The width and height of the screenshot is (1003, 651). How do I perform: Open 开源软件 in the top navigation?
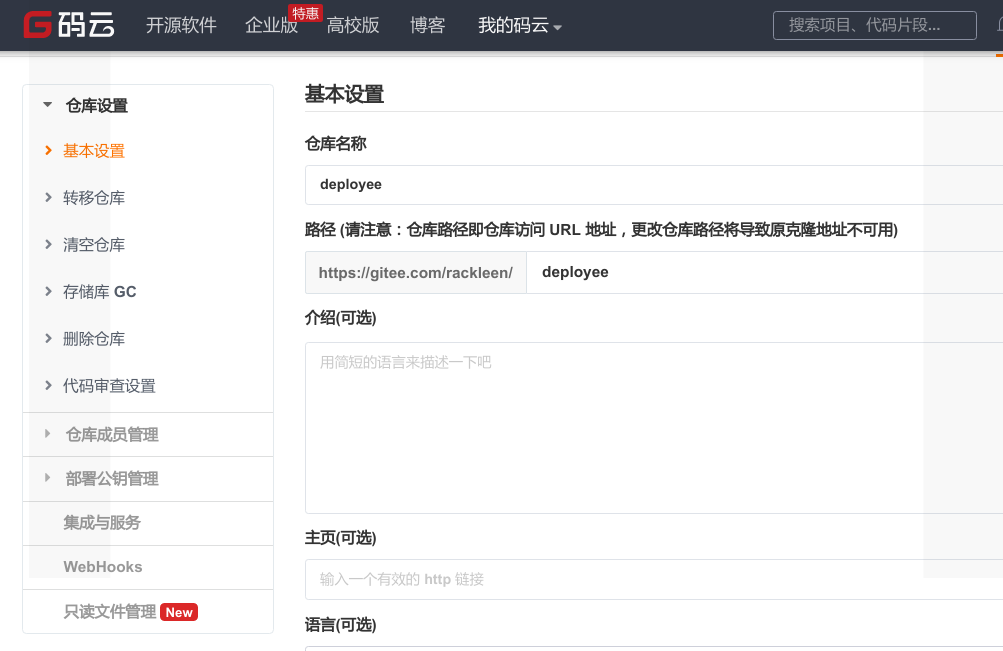[181, 26]
